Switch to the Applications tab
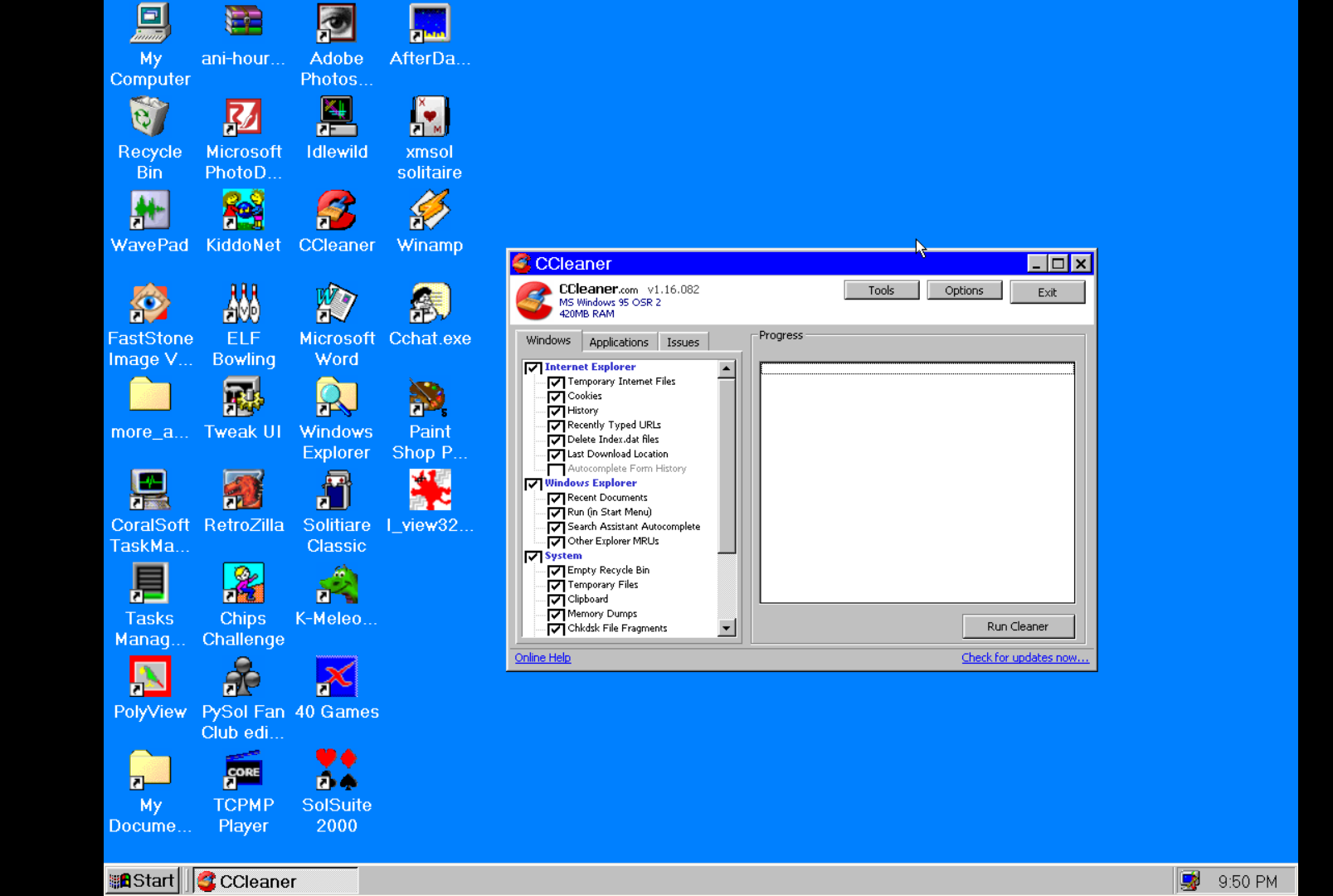 pyautogui.click(x=619, y=342)
